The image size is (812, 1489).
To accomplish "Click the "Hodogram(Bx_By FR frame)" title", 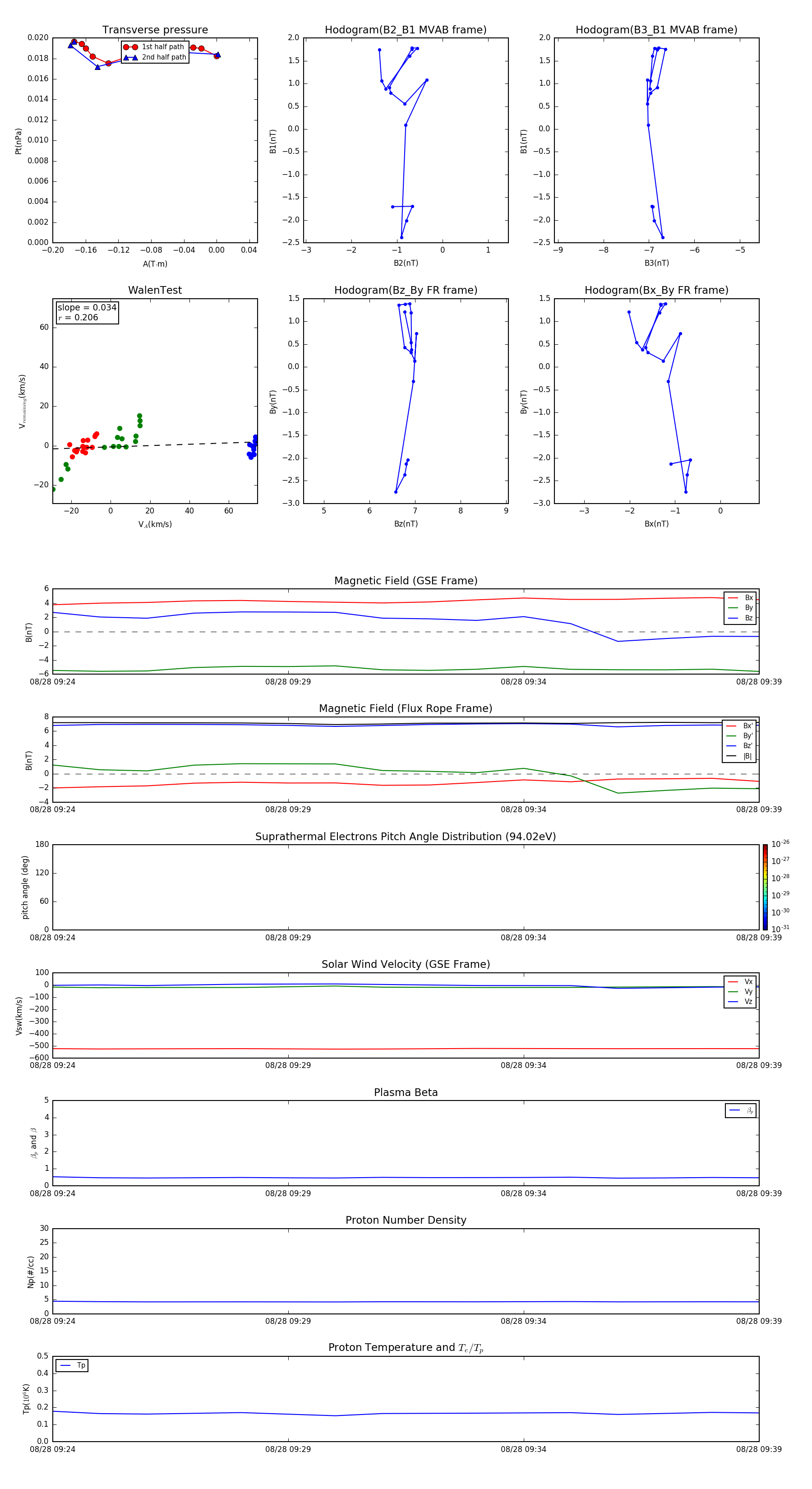I will coord(656,290).
